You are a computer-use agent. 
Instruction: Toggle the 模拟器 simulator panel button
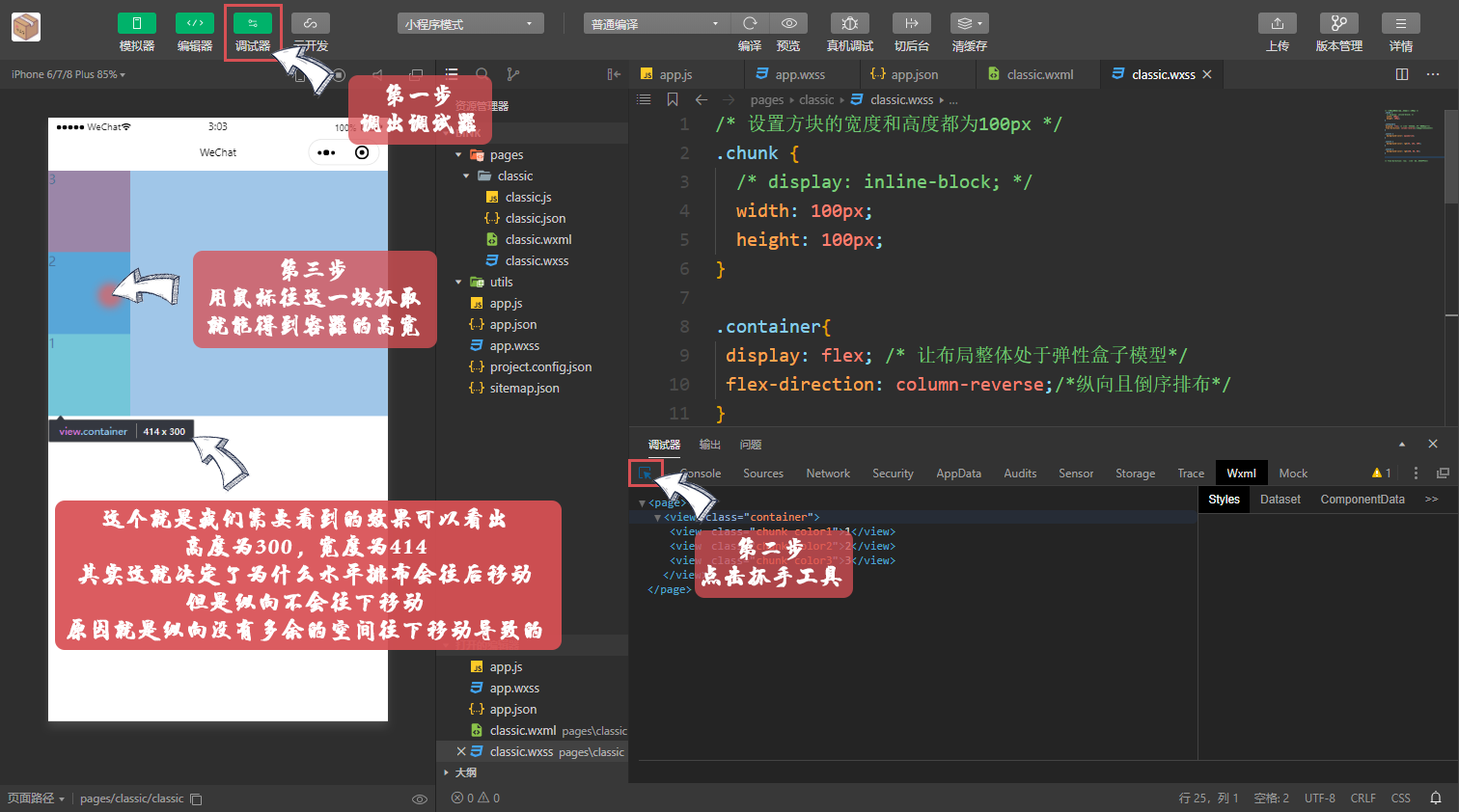136,23
